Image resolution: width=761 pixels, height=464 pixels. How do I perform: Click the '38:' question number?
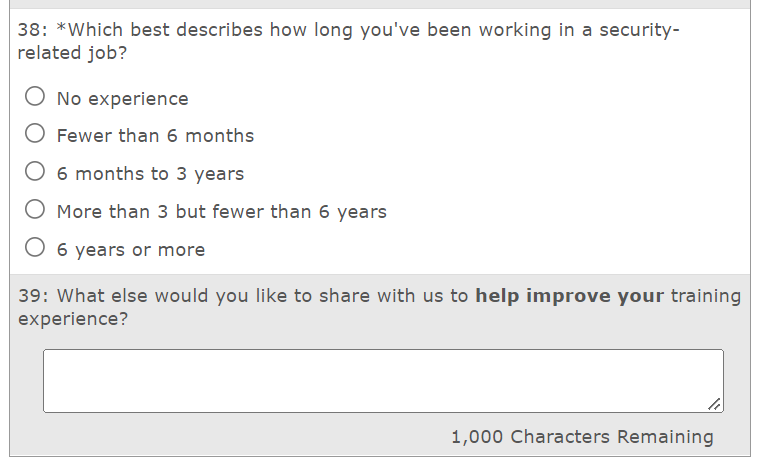[x=34, y=30]
